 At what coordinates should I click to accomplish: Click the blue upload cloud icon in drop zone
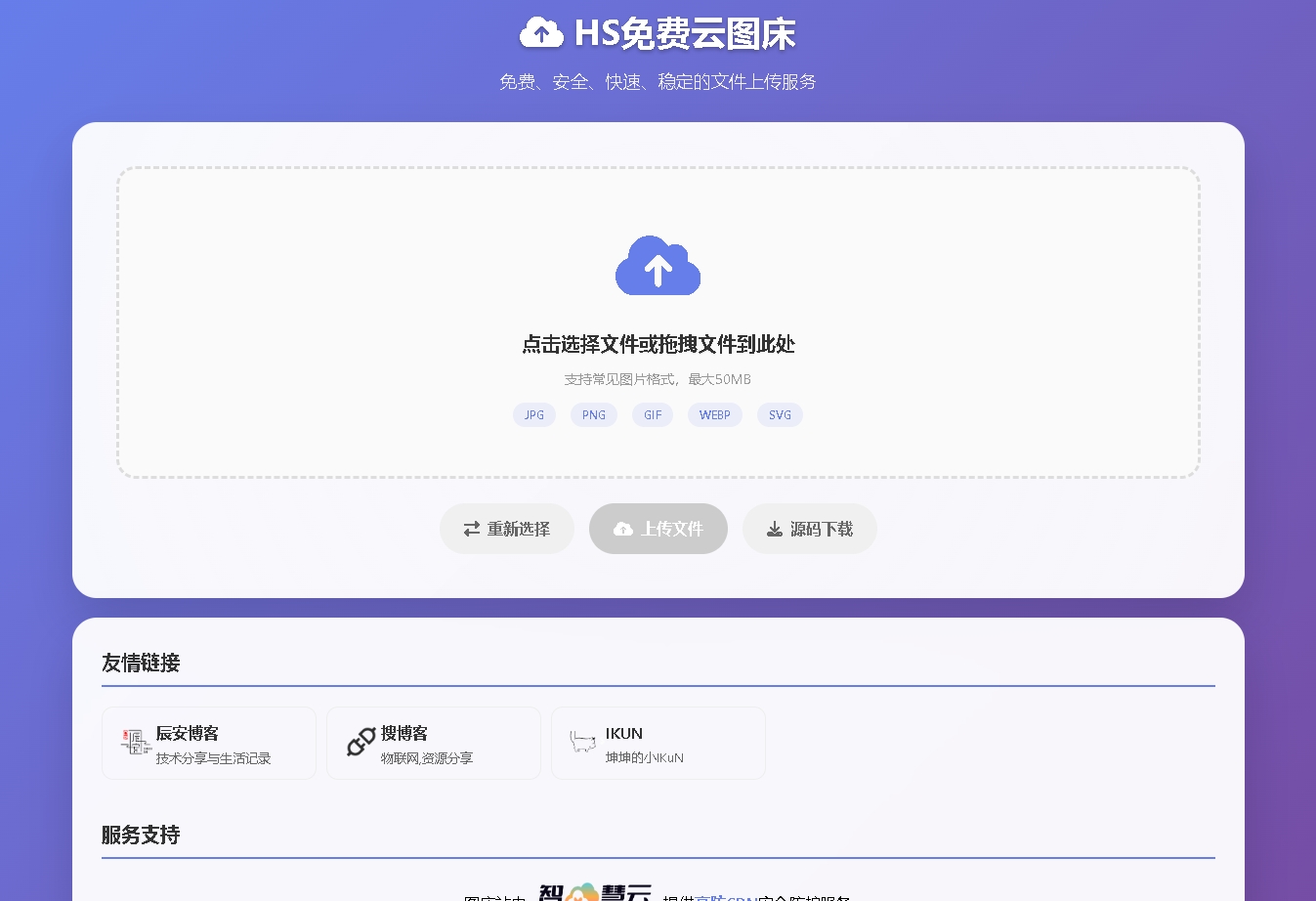pyautogui.click(x=658, y=266)
